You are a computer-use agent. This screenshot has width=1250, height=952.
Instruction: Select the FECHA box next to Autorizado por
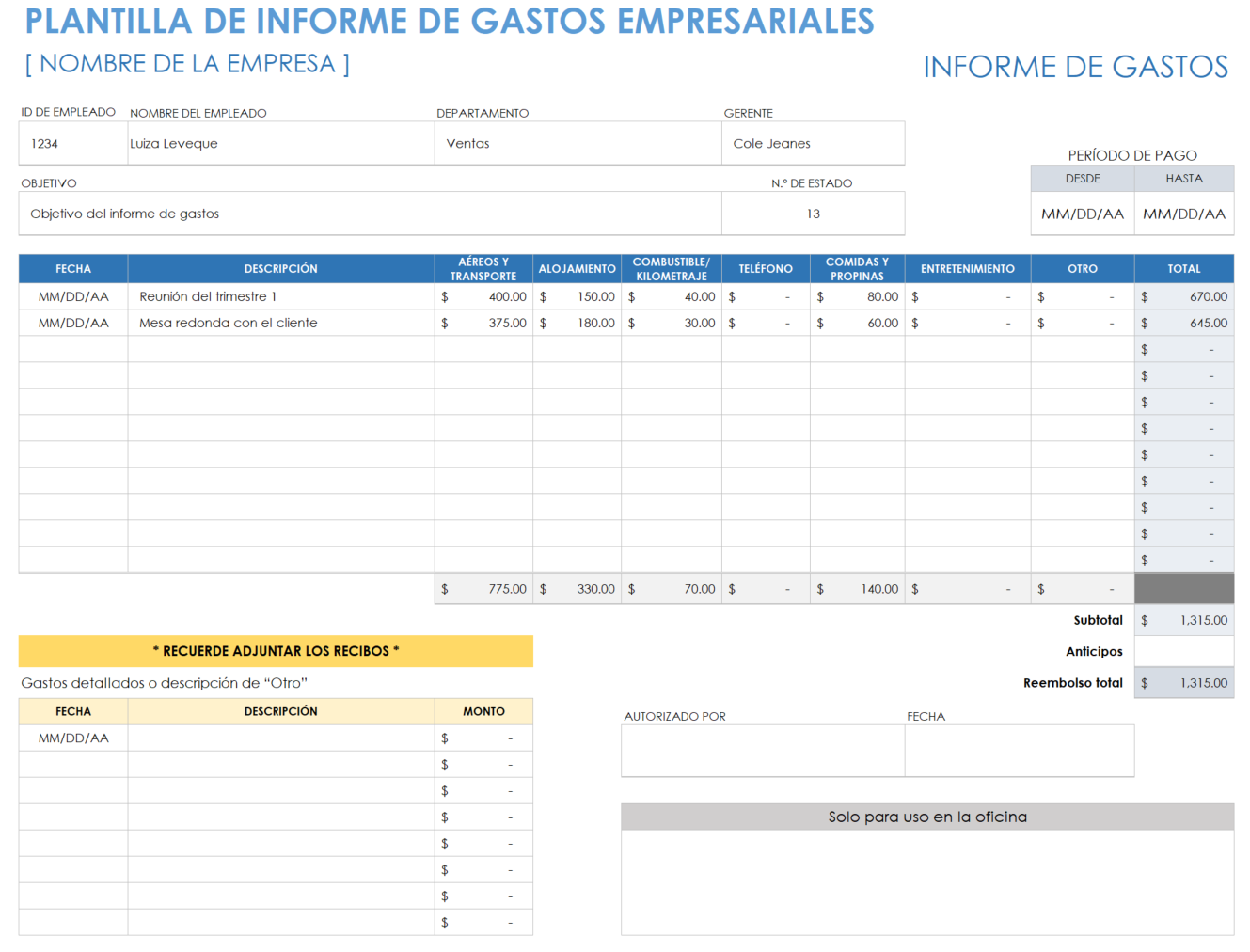(1020, 751)
